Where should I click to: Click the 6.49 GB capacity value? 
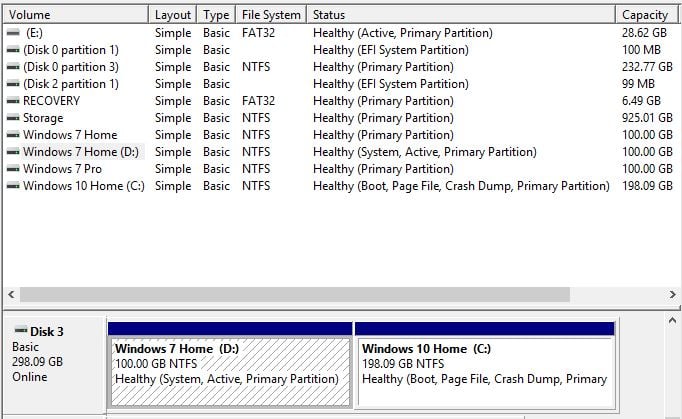[641, 101]
